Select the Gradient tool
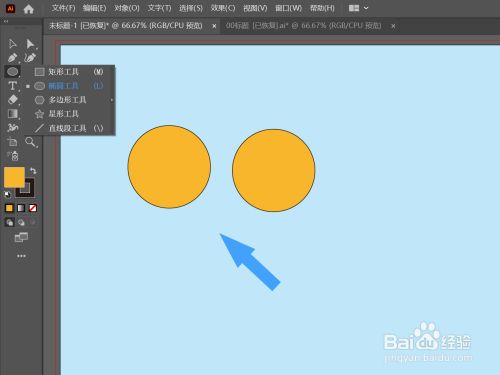The image size is (500, 375). (12, 114)
